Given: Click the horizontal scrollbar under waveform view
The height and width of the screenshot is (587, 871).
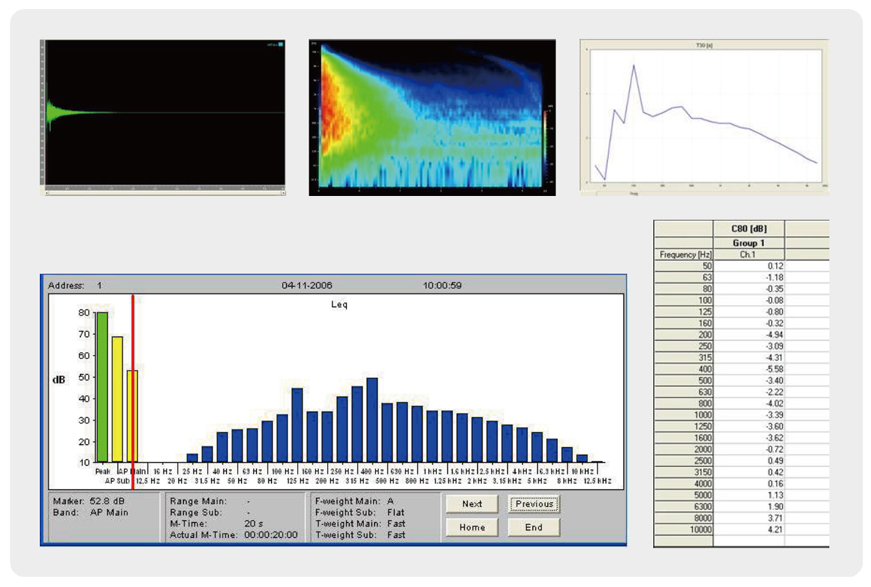Looking at the screenshot, I should 165,193.
